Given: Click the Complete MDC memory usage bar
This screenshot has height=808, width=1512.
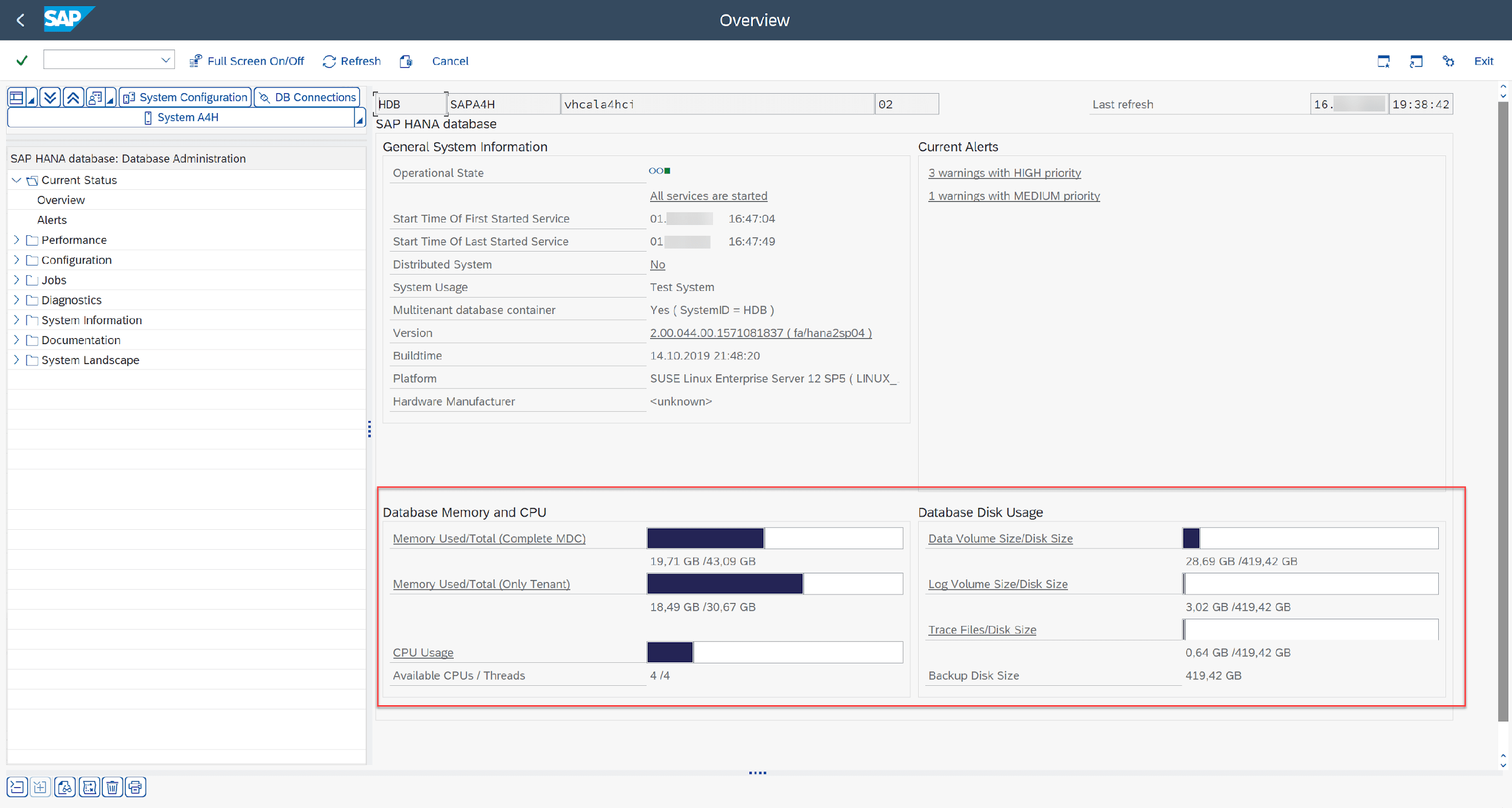Looking at the screenshot, I should coord(775,538).
